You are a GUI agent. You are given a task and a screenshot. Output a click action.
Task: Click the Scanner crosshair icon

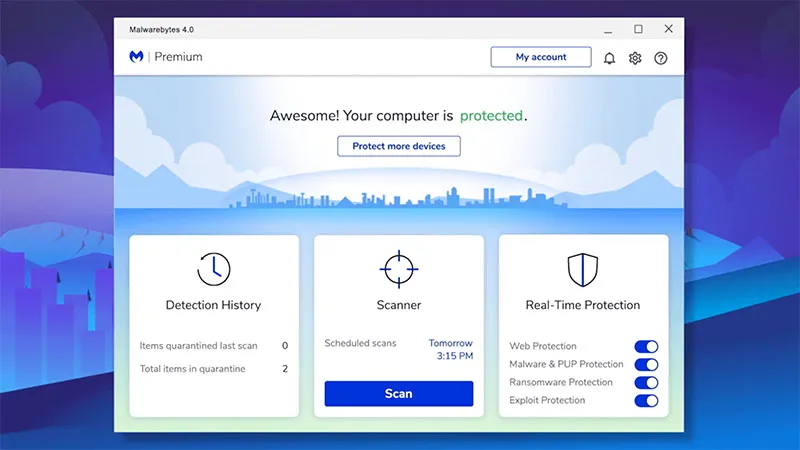point(399,269)
